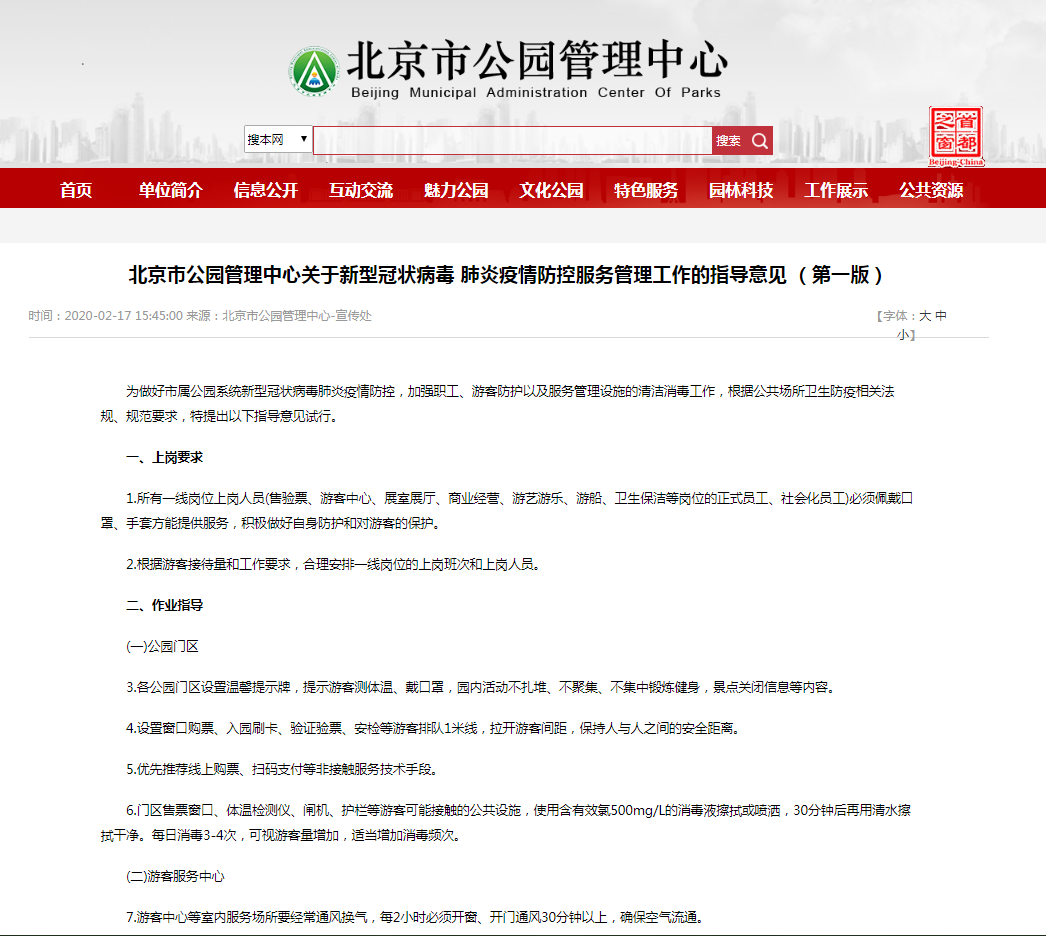Click the article title about 新型冠状病毒 指导意见
Image resolution: width=1046 pixels, height=936 pixels.
(506, 275)
